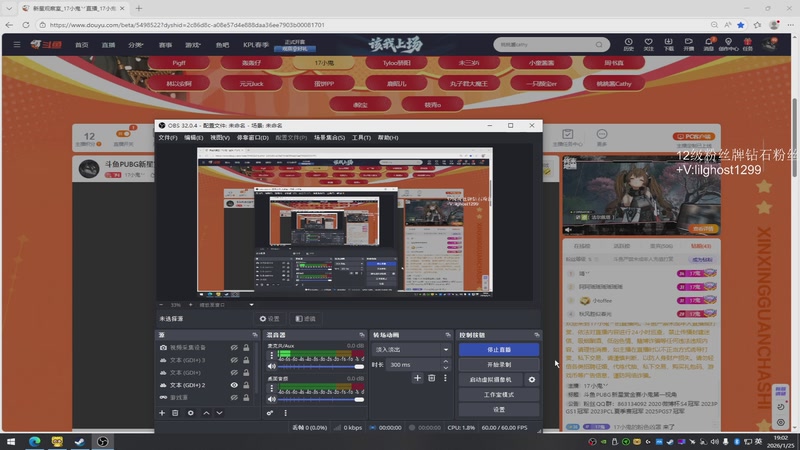
Task: Open Douyu history clock icon
Action: pos(629,44)
